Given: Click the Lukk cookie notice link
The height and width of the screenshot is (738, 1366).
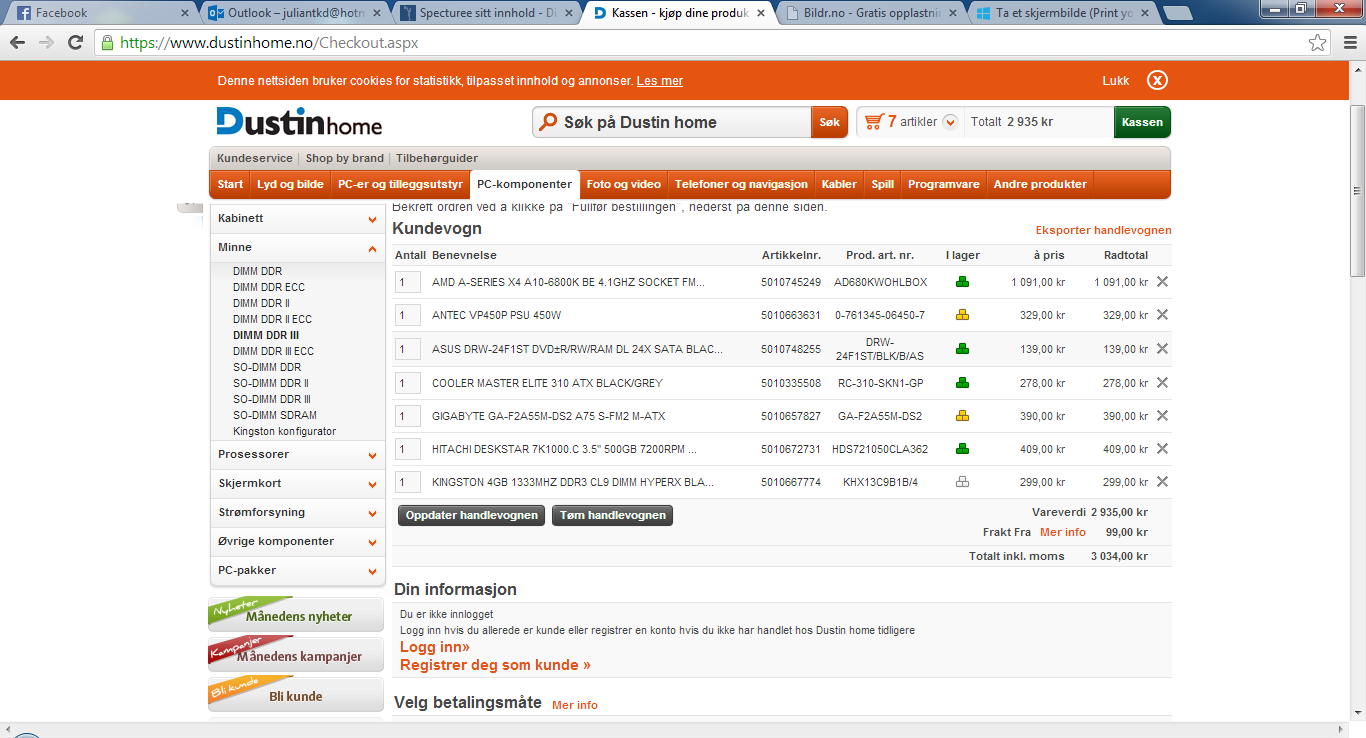Looking at the screenshot, I should click(1116, 81).
